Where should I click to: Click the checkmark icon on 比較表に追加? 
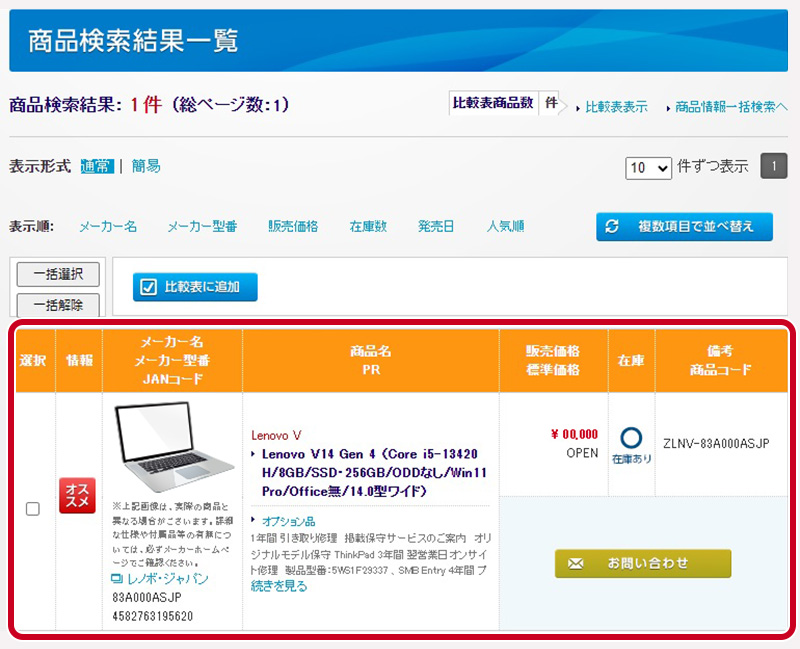148,287
